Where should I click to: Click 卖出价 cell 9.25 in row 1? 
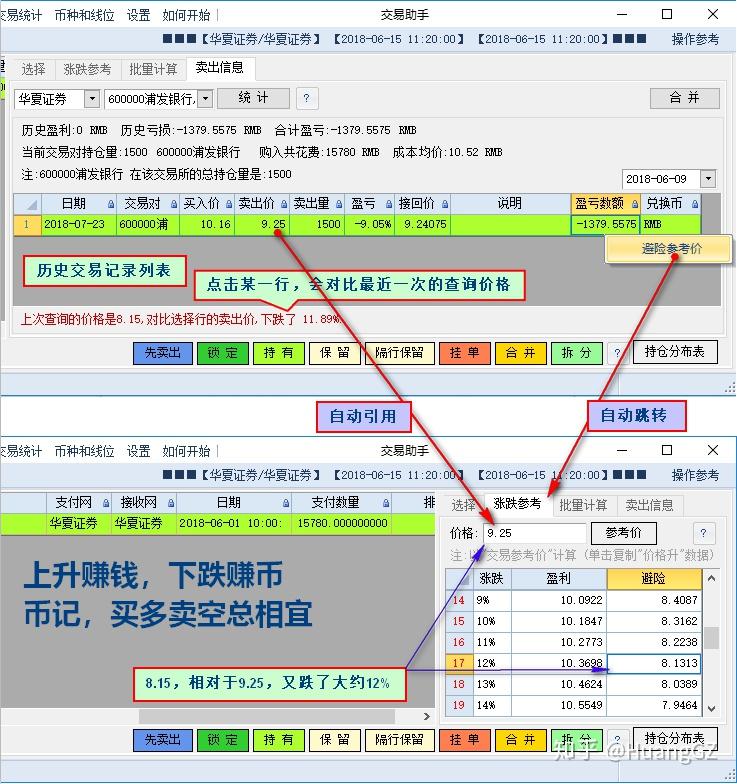pos(262,224)
